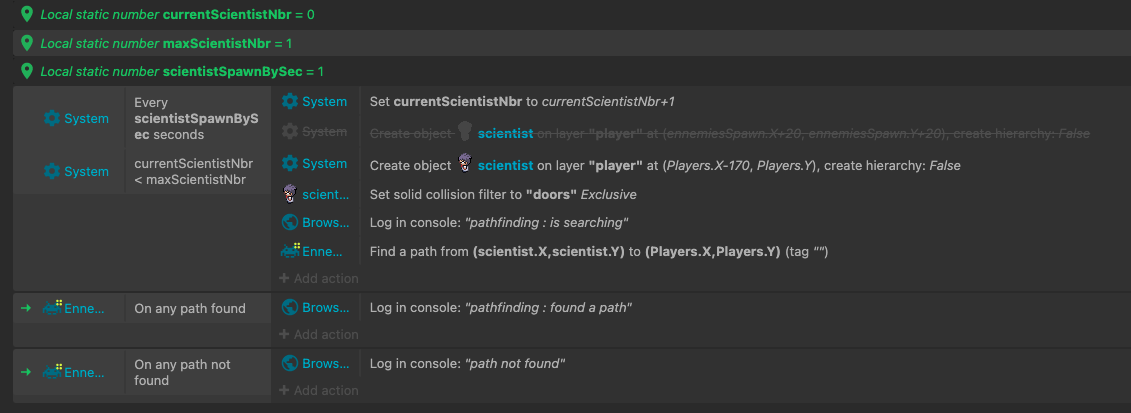Select the 'On any path found' condition text
The height and width of the screenshot is (413, 1131).
click(x=190, y=308)
